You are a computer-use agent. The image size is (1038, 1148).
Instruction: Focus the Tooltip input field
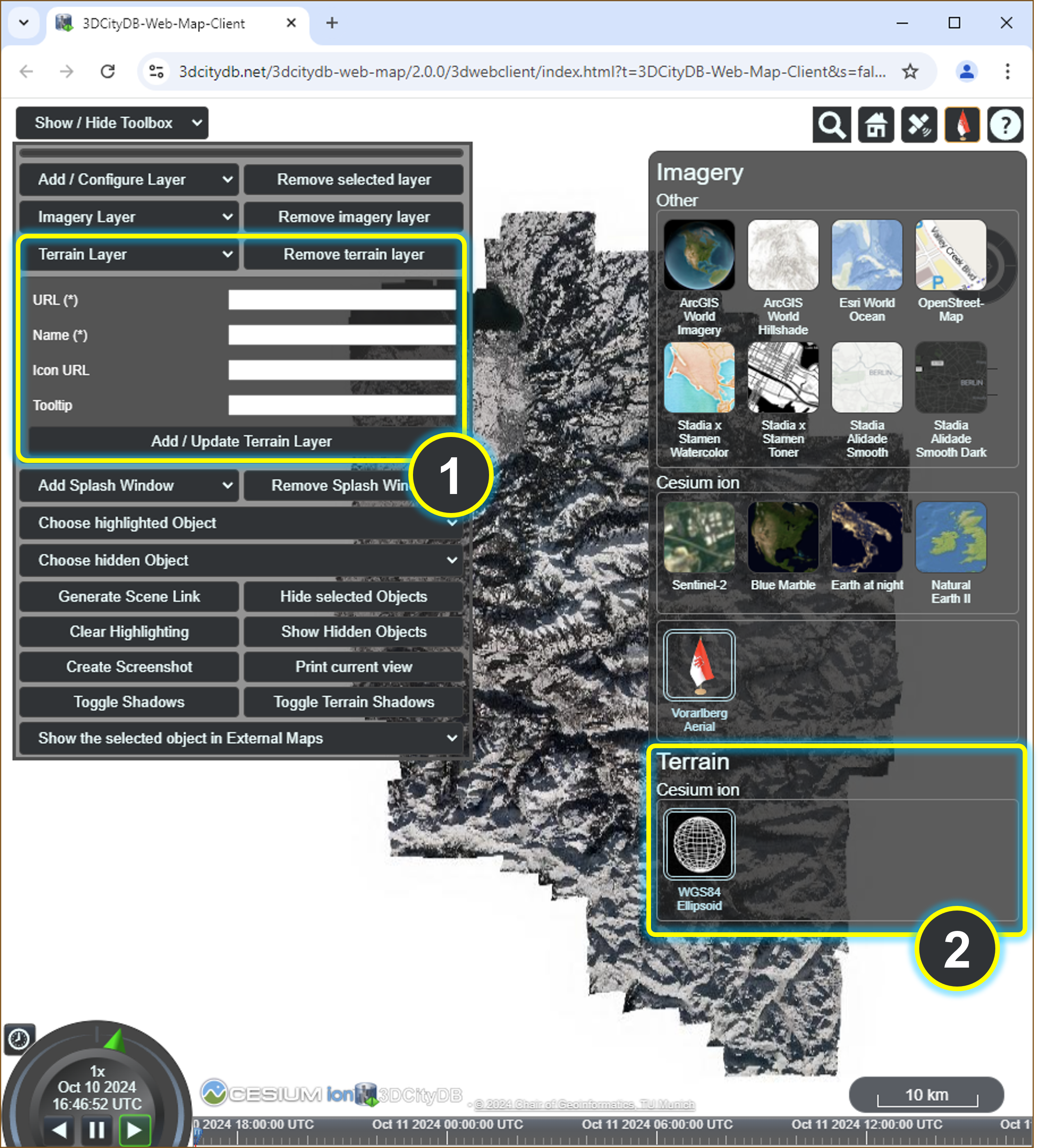[342, 405]
